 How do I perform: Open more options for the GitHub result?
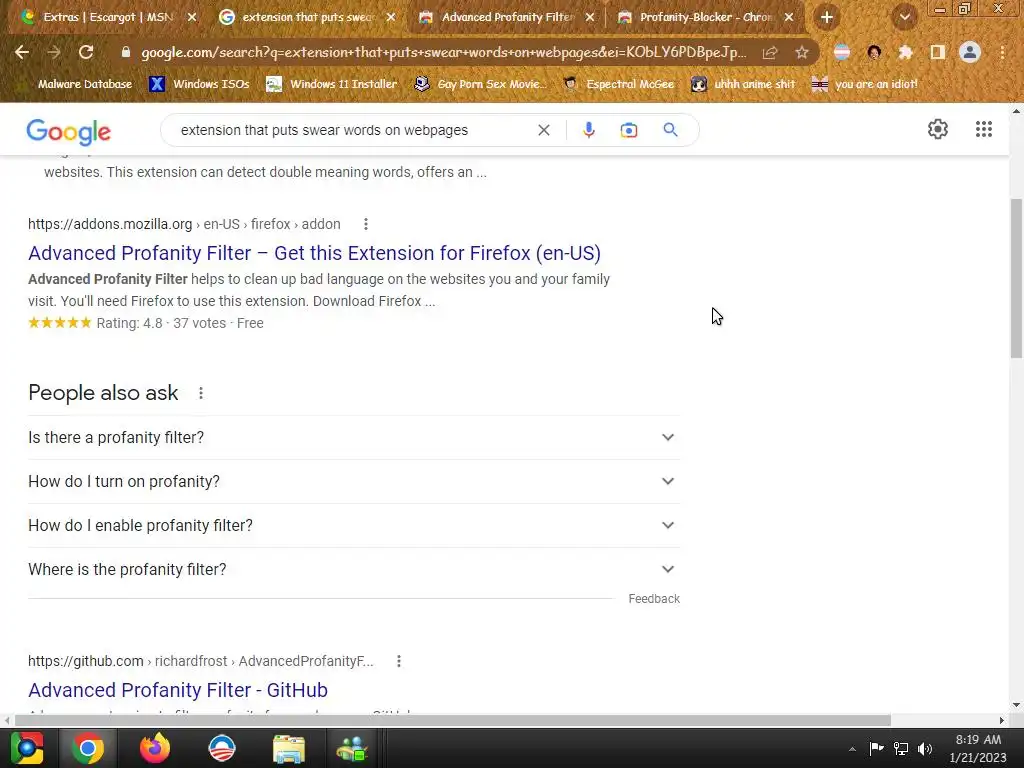[398, 661]
